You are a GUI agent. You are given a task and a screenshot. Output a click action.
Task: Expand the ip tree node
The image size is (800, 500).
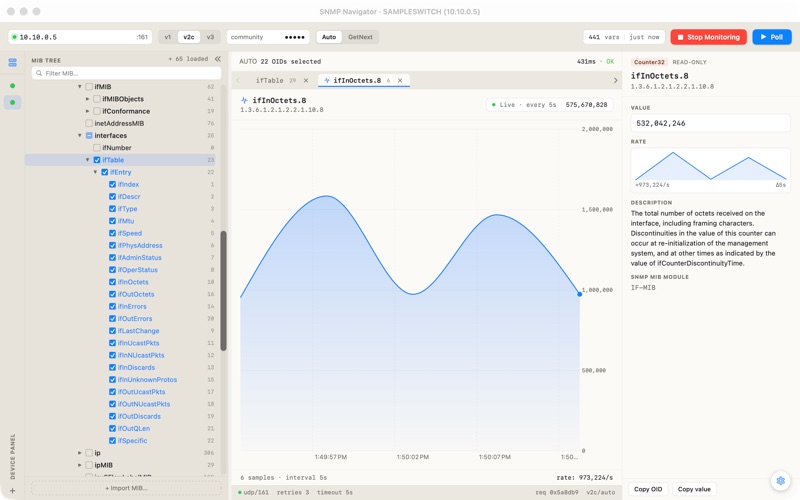(x=80, y=453)
